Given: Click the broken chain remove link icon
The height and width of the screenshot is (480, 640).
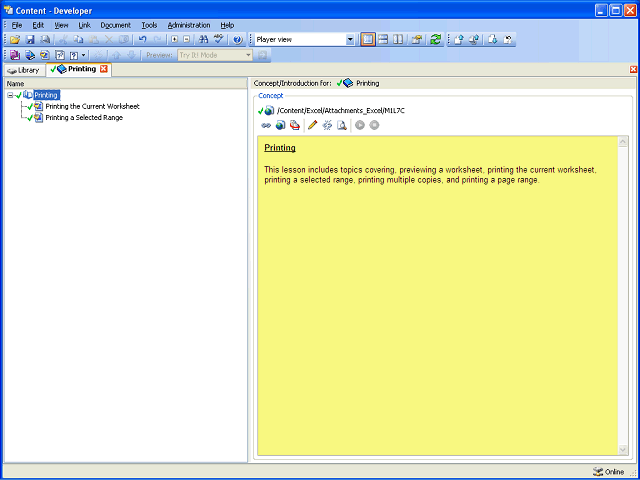Looking at the screenshot, I should tap(327, 125).
